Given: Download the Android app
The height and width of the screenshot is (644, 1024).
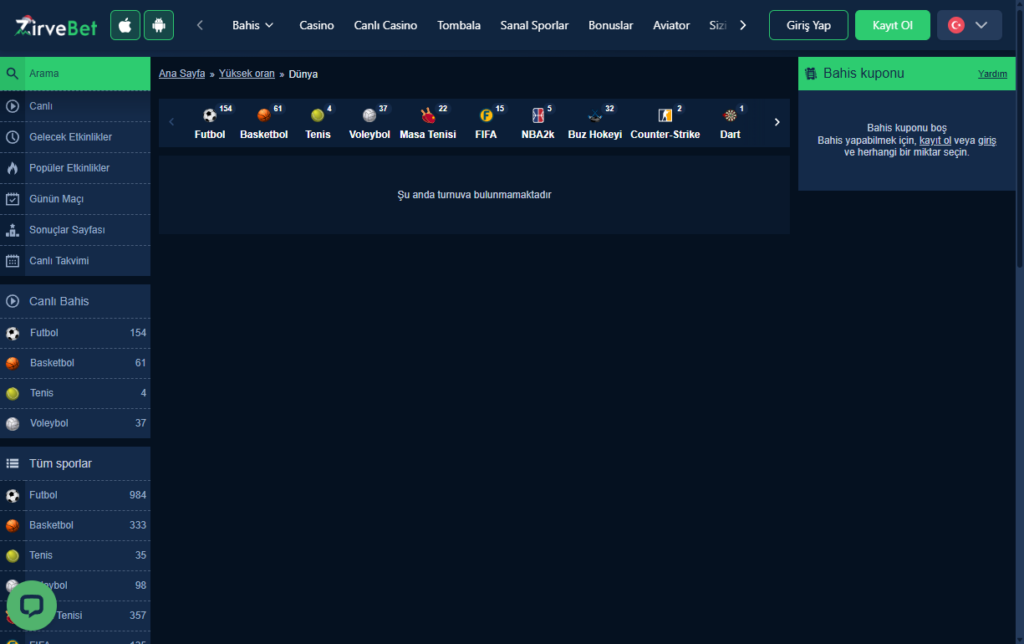Looking at the screenshot, I should tap(159, 25).
